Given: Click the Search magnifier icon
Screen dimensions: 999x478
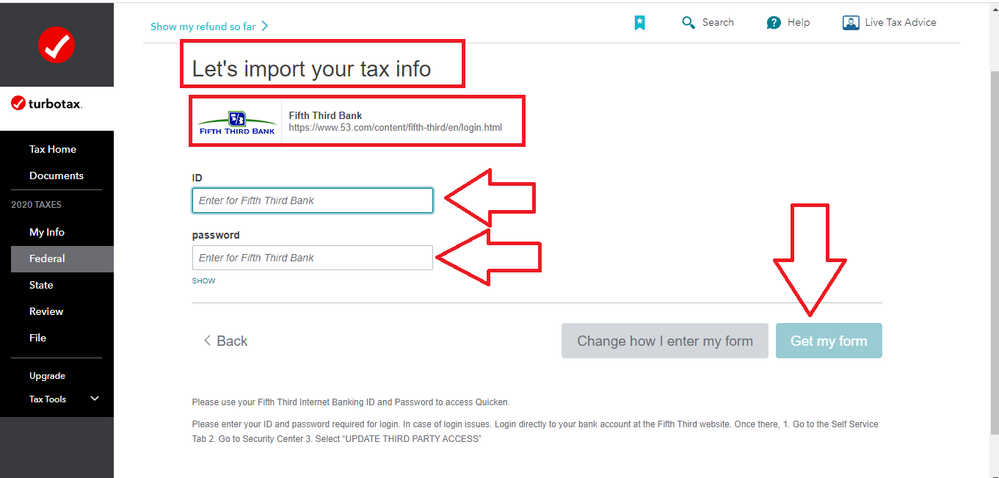Looking at the screenshot, I should click(688, 23).
